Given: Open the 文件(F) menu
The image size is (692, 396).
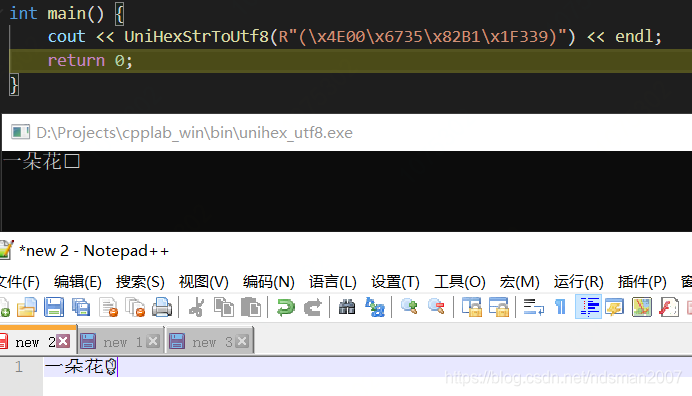Looking at the screenshot, I should pyautogui.click(x=19, y=282).
